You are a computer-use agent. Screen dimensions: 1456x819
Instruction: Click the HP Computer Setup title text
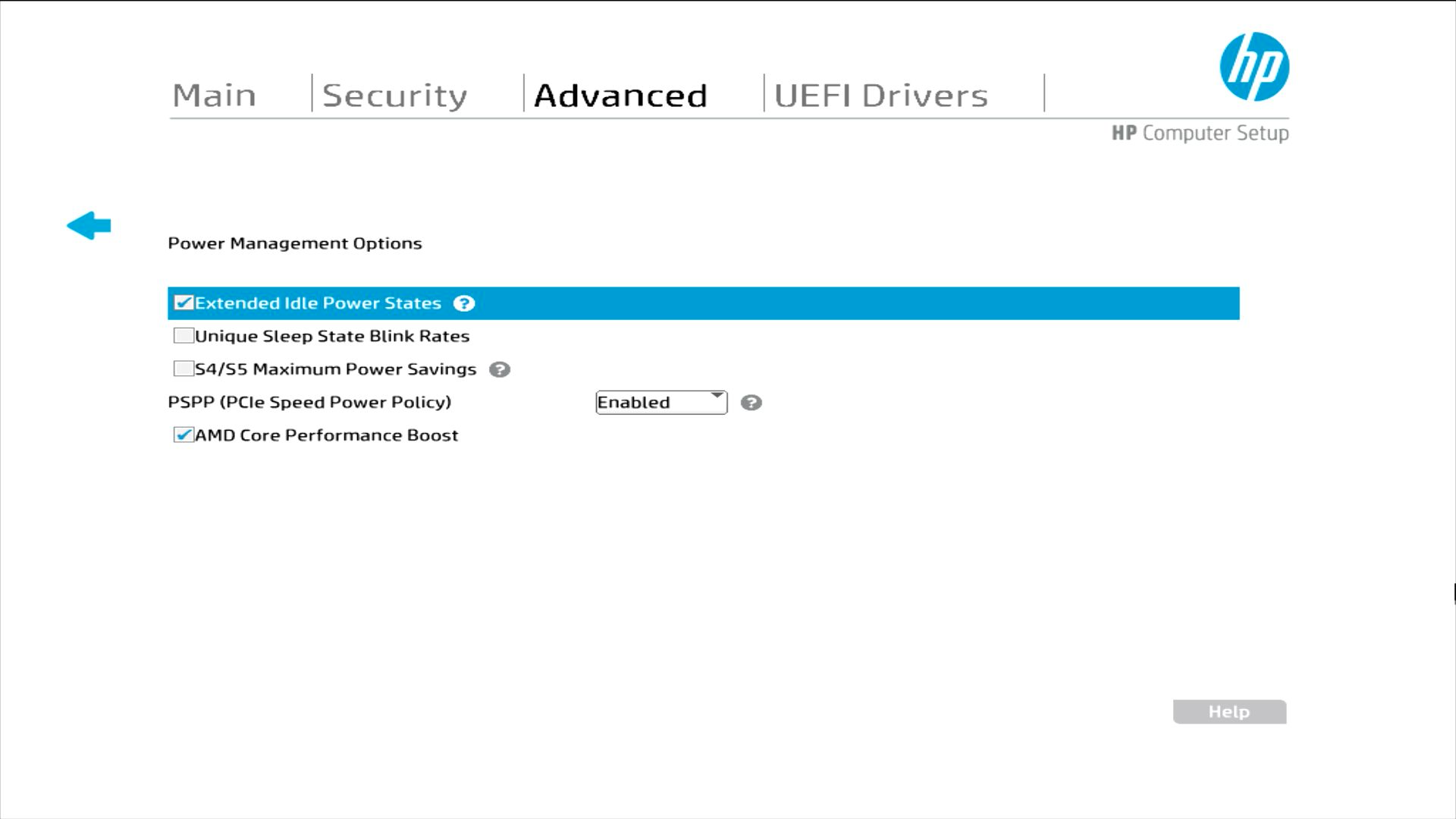(1200, 133)
